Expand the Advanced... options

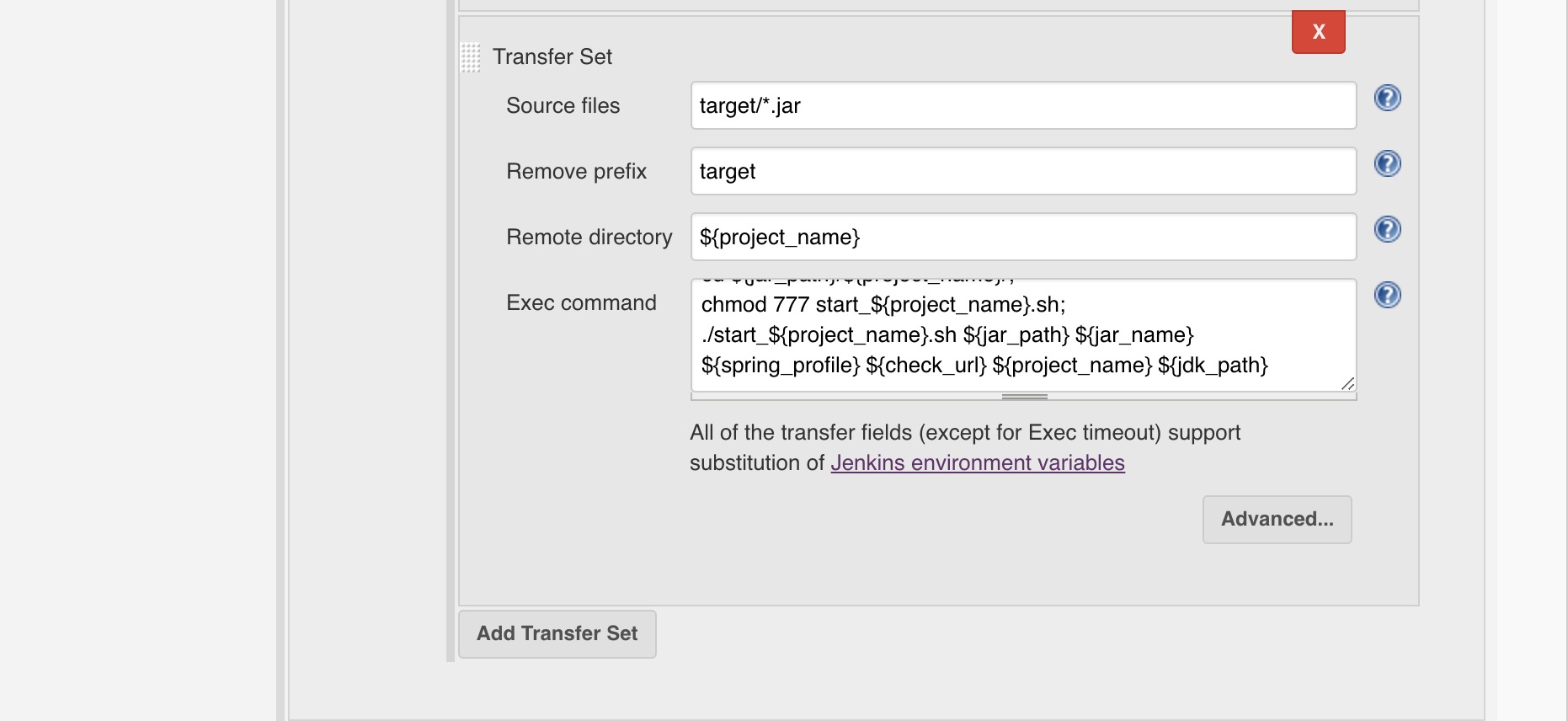[x=1277, y=520]
